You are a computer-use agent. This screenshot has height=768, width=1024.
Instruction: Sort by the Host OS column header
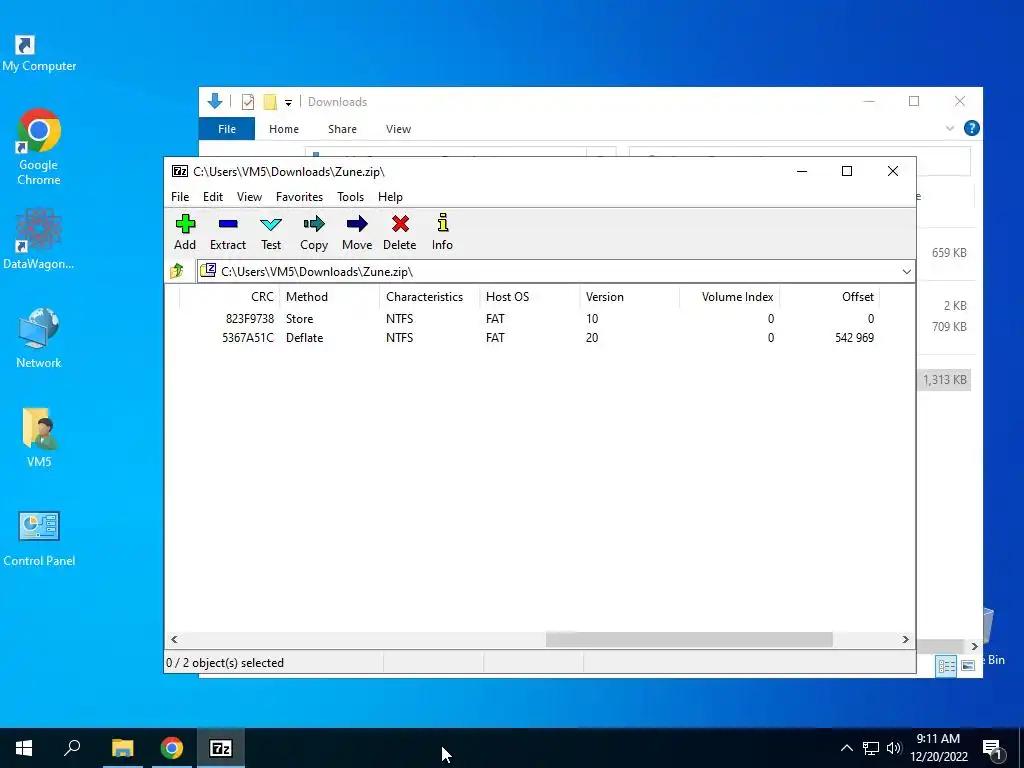pyautogui.click(x=529, y=296)
